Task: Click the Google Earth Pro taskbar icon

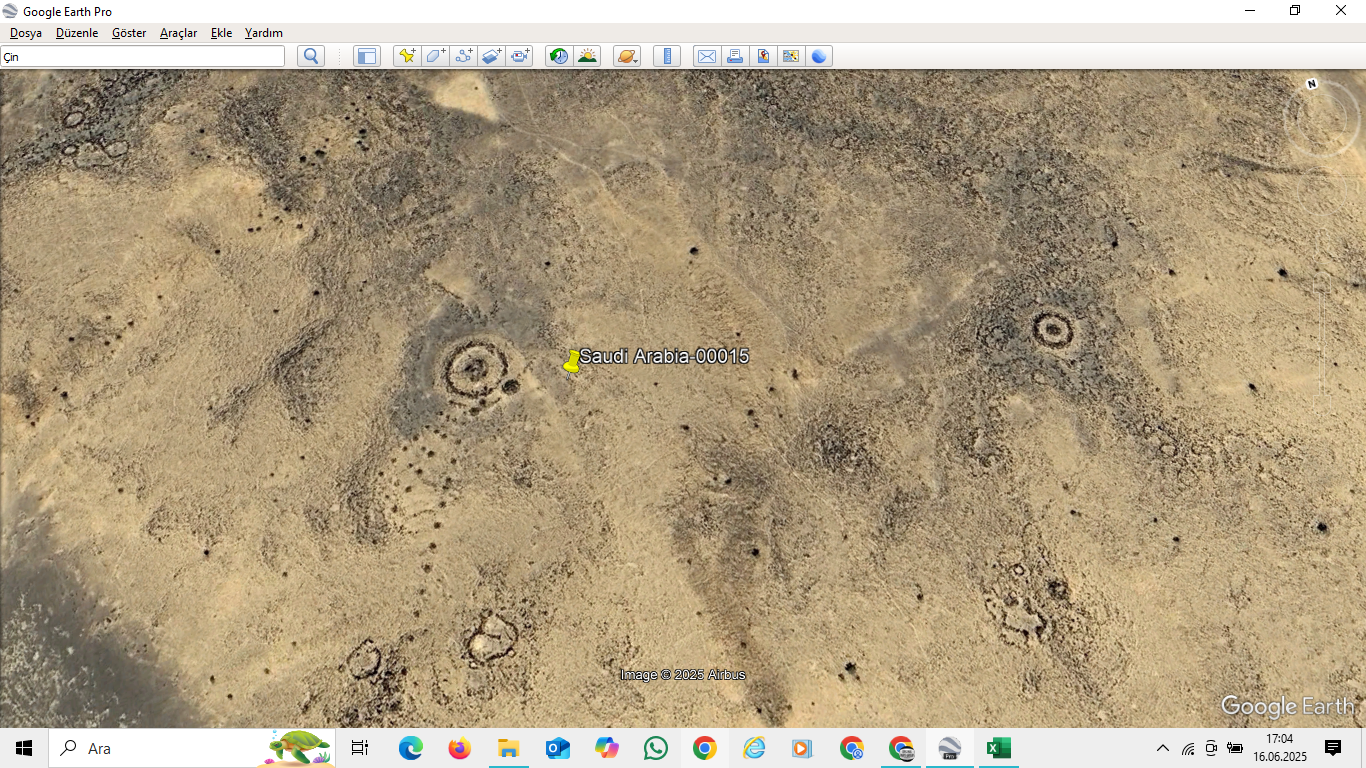Action: coord(949,748)
